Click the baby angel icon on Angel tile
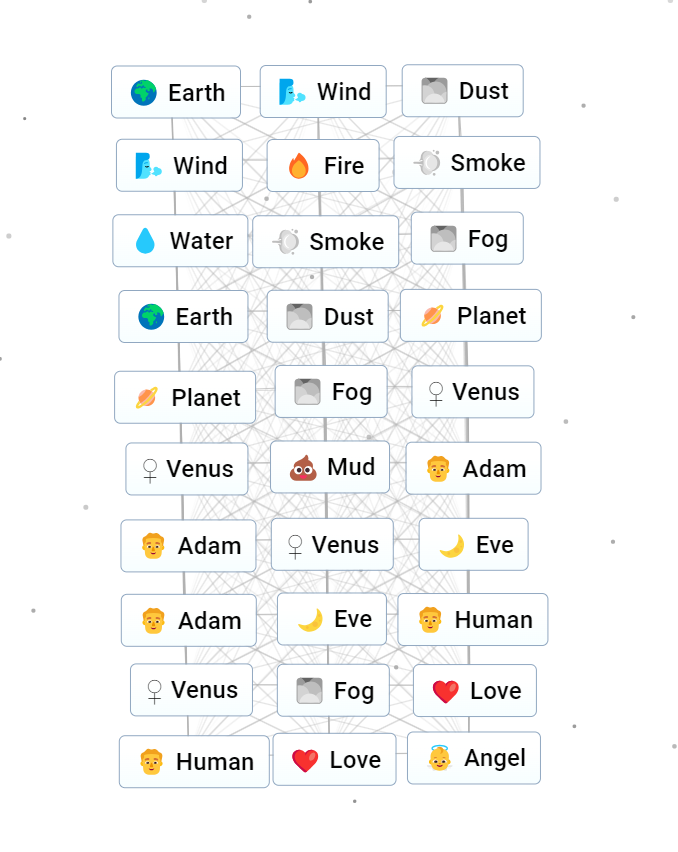678x852 pixels. pyautogui.click(x=440, y=759)
